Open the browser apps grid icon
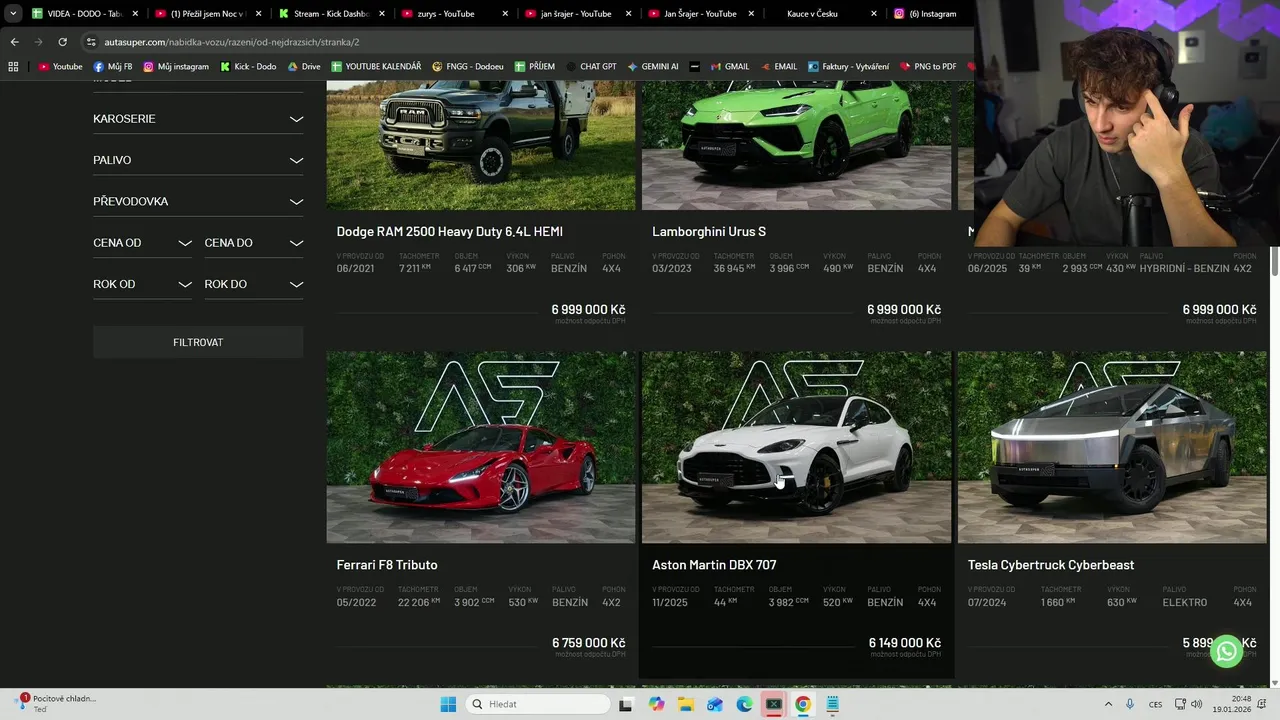 tap(13, 66)
